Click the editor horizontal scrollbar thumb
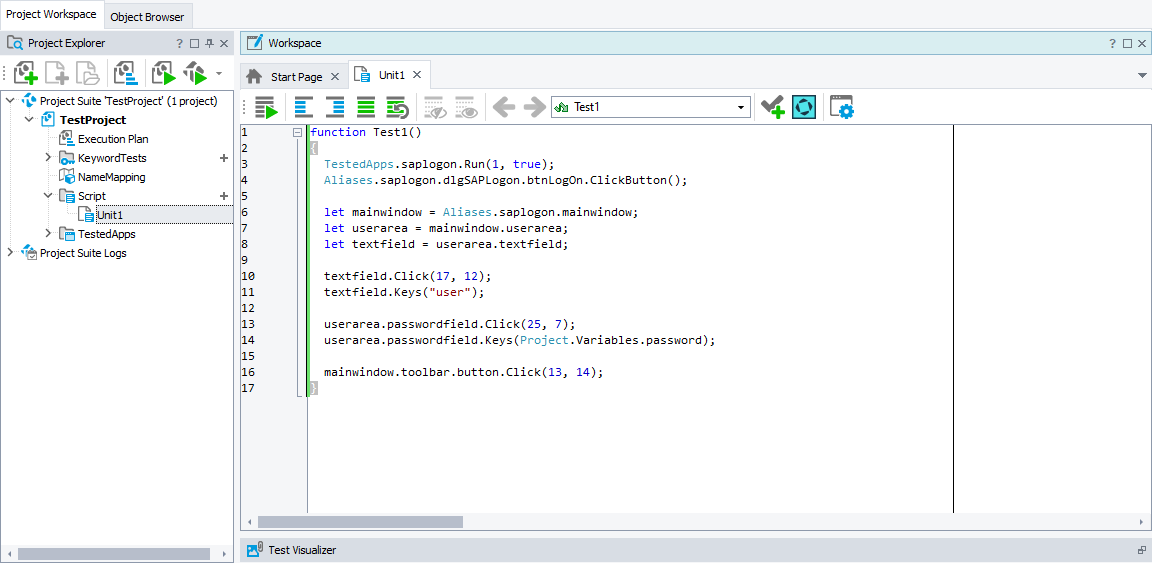1152x563 pixels. click(x=360, y=522)
